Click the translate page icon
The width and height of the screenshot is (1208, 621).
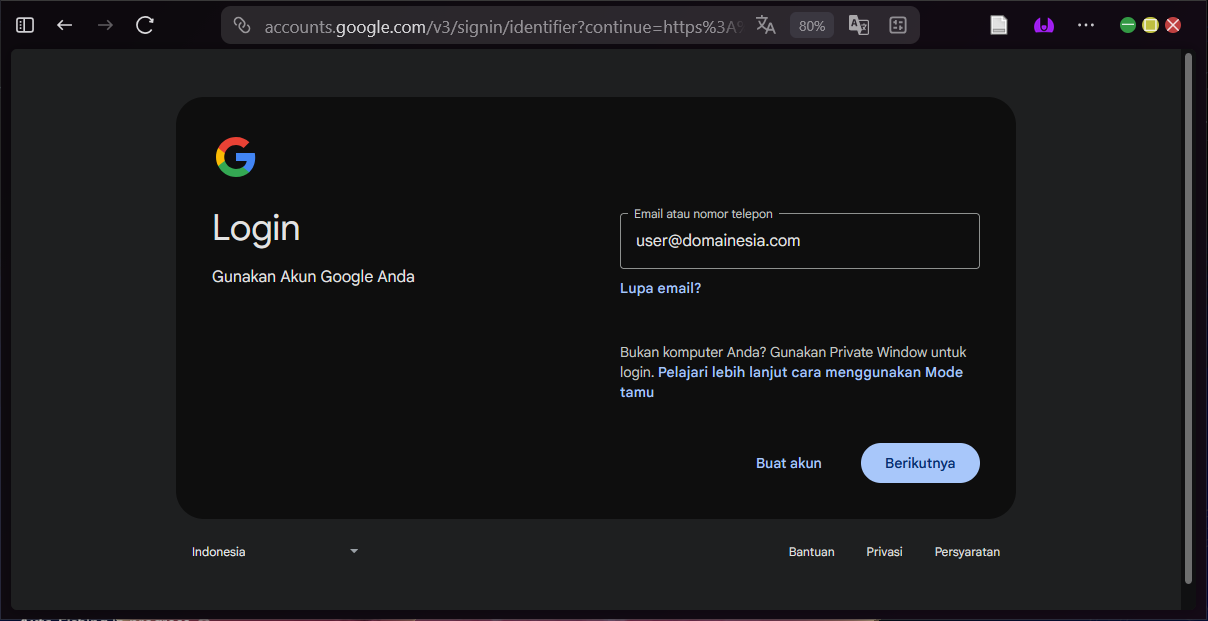[766, 25]
